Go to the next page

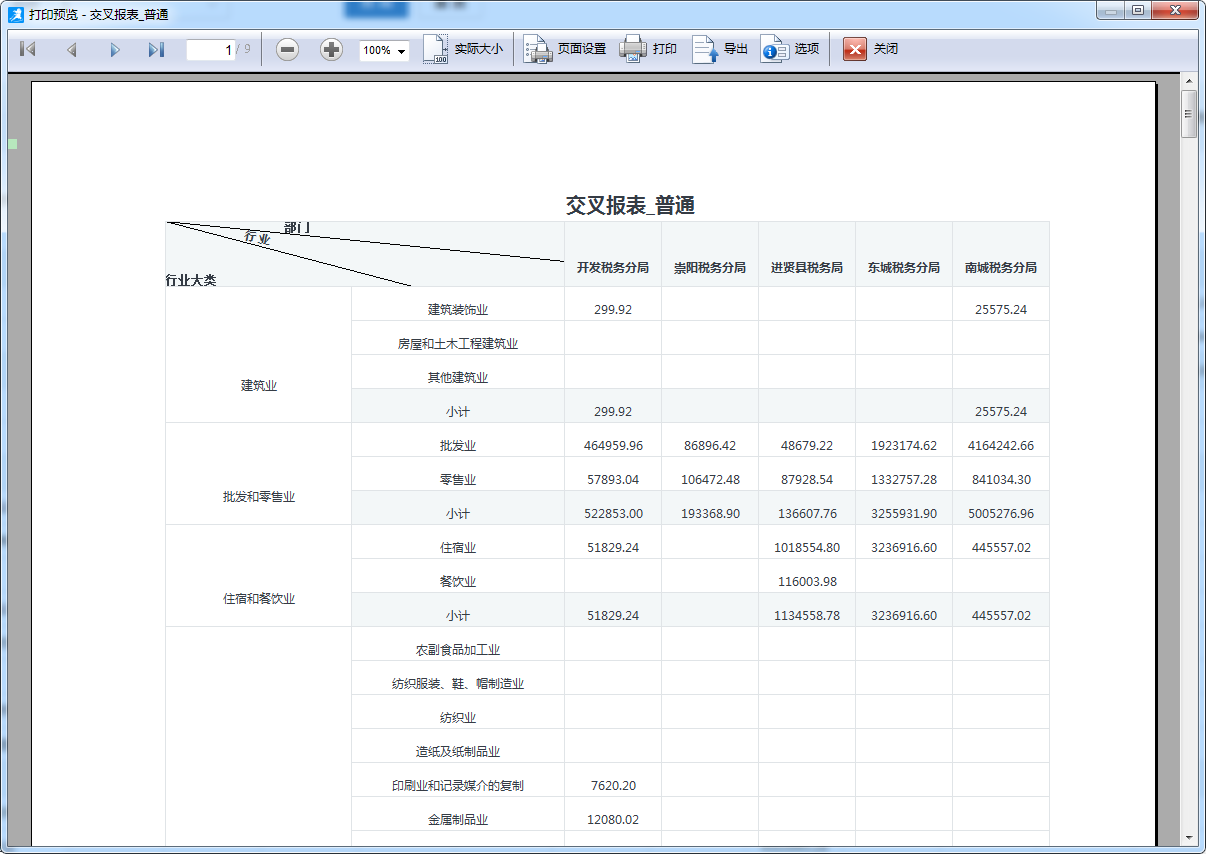[x=114, y=49]
